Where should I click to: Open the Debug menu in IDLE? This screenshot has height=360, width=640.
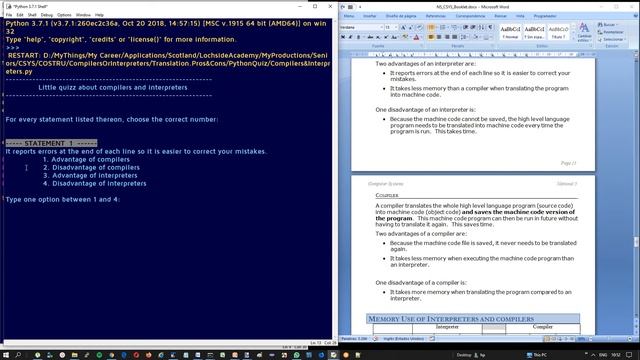click(x=47, y=15)
